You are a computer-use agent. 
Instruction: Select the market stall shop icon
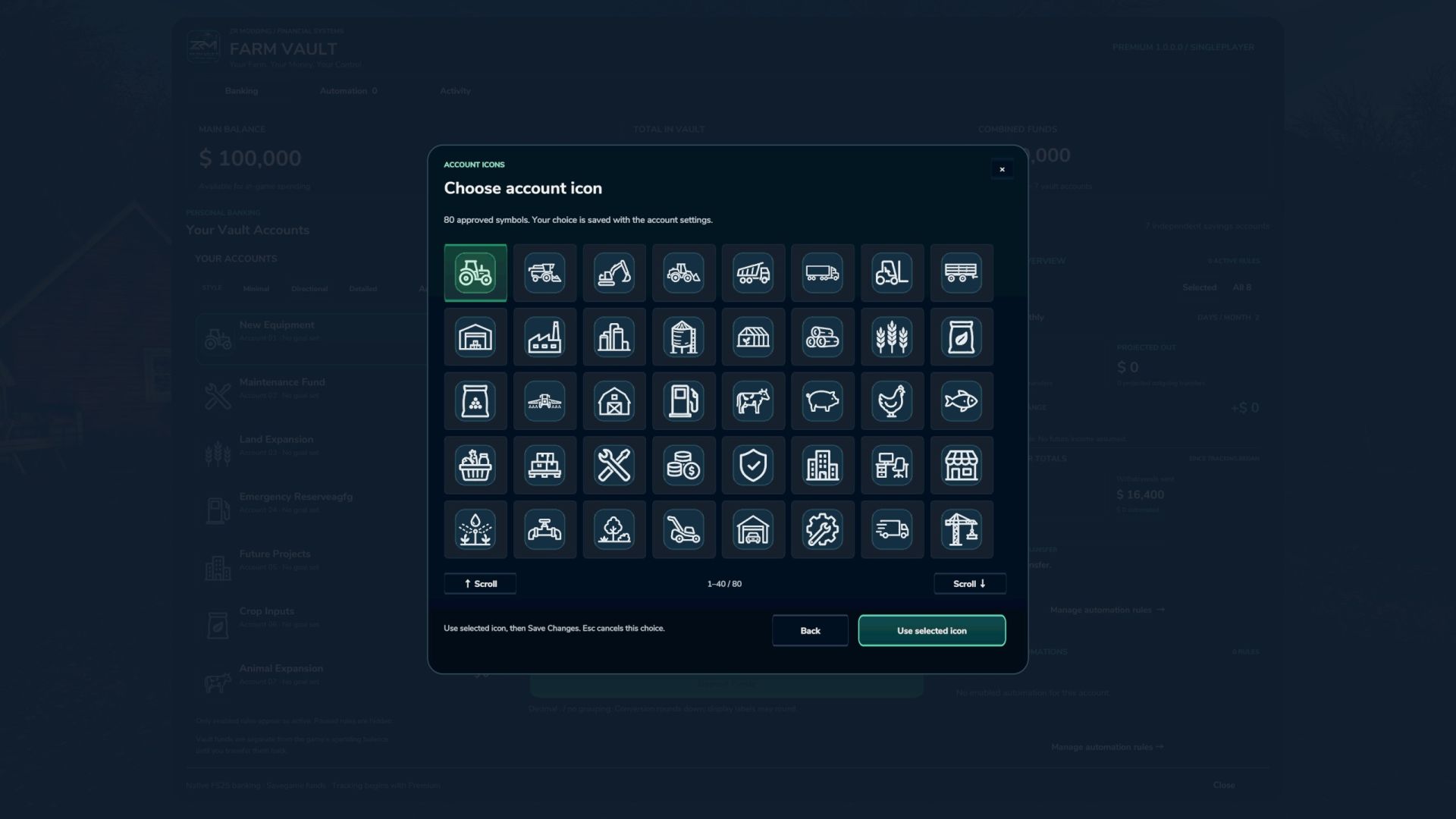[x=962, y=465]
